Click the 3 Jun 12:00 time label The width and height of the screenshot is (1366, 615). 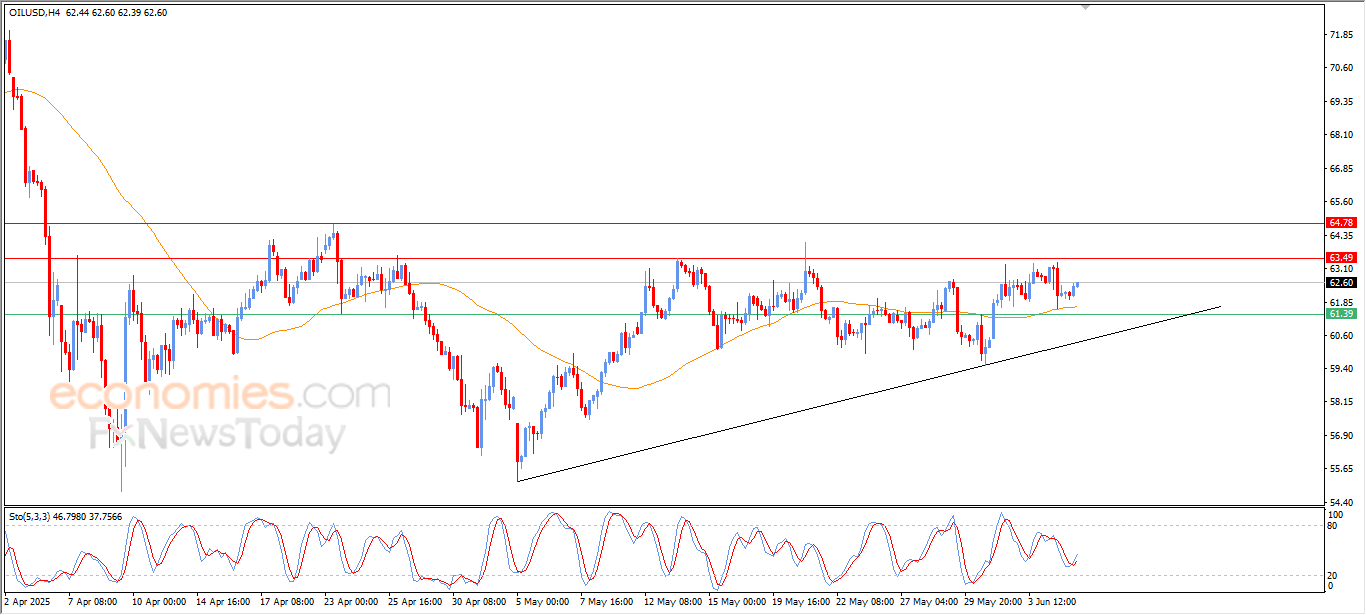click(1052, 602)
